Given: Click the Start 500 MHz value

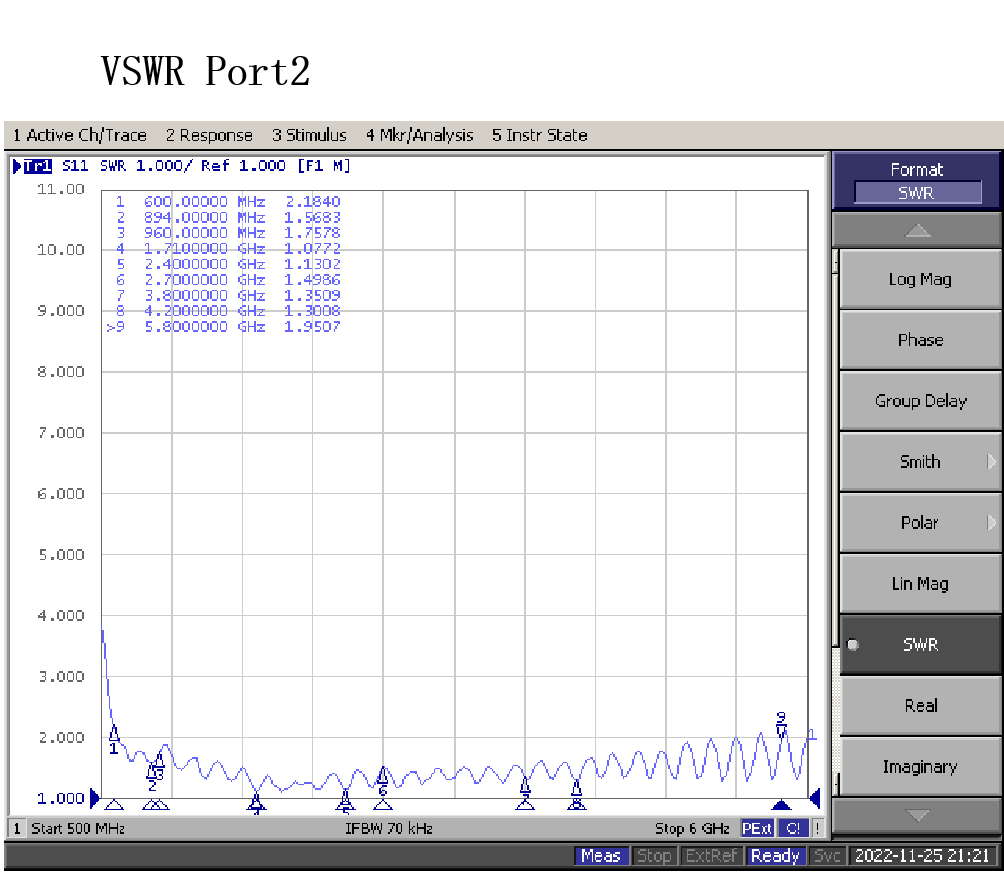Looking at the screenshot, I should point(78,828).
